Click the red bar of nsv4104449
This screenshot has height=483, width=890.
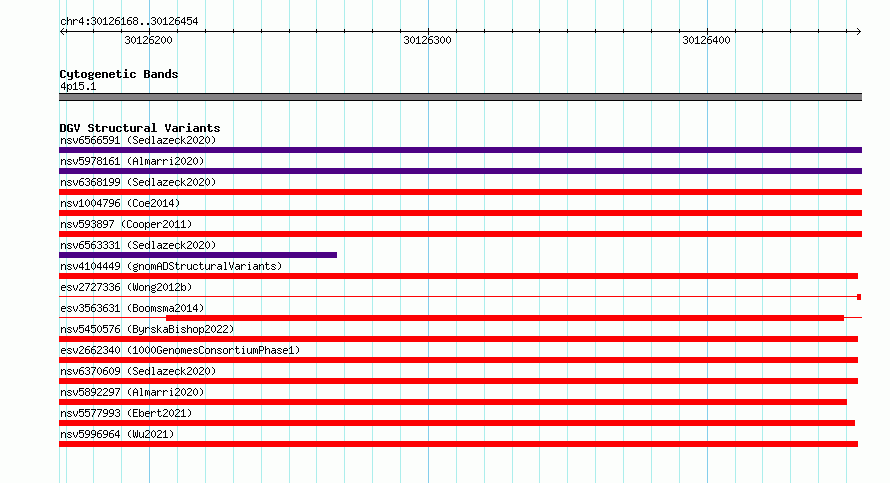coord(459,276)
